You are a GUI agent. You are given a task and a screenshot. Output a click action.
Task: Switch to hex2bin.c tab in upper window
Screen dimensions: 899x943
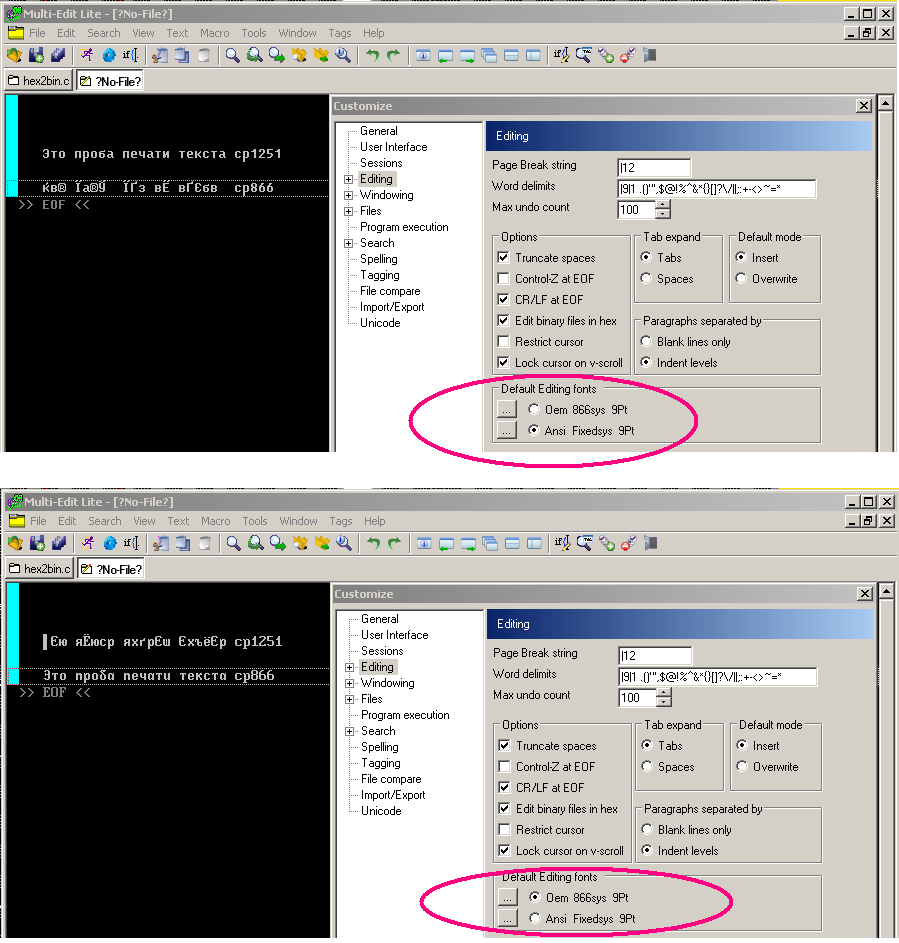(x=39, y=81)
